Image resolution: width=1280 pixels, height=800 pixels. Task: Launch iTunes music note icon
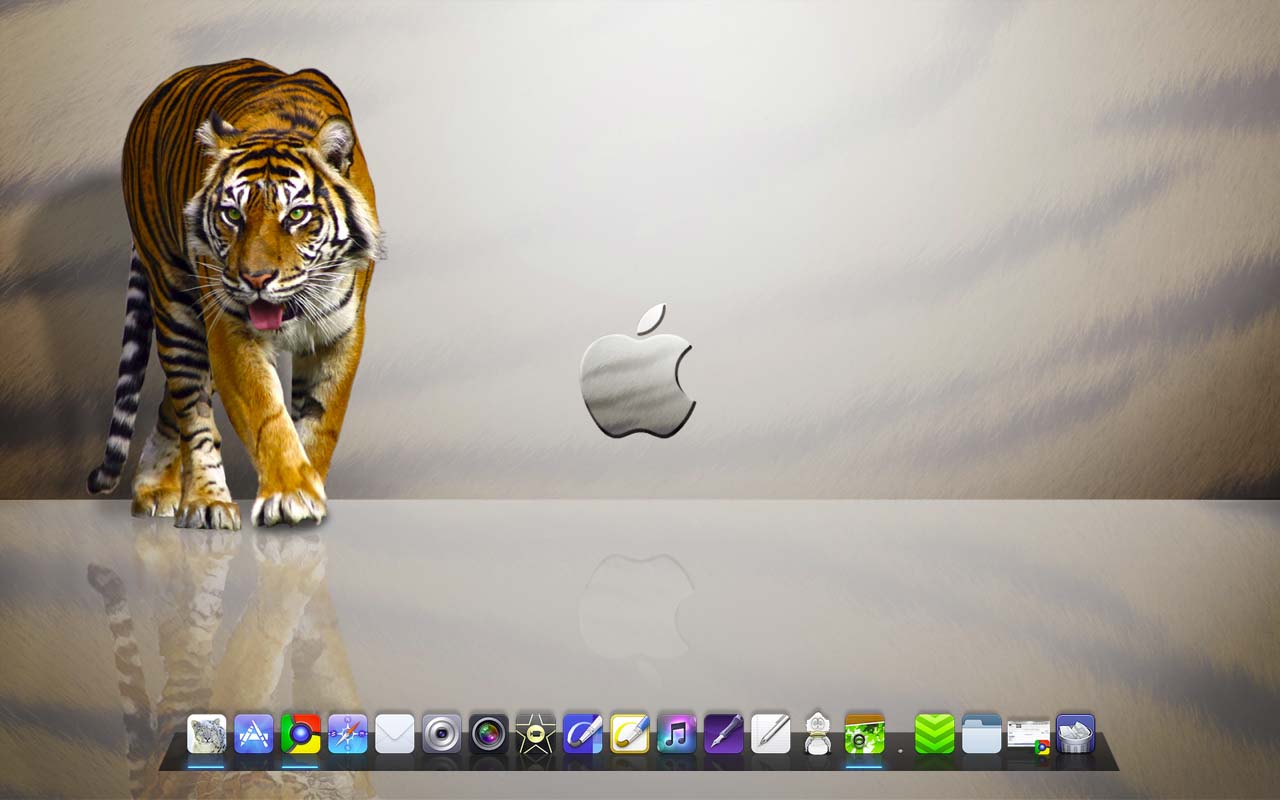pyautogui.click(x=676, y=734)
